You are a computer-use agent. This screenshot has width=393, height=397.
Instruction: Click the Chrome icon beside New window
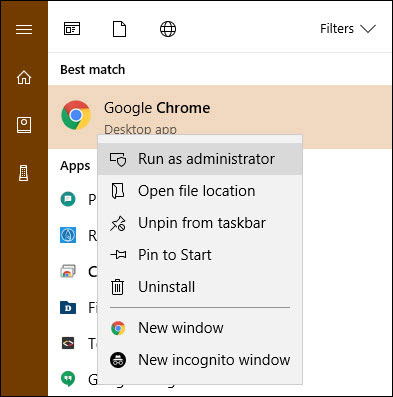point(118,328)
